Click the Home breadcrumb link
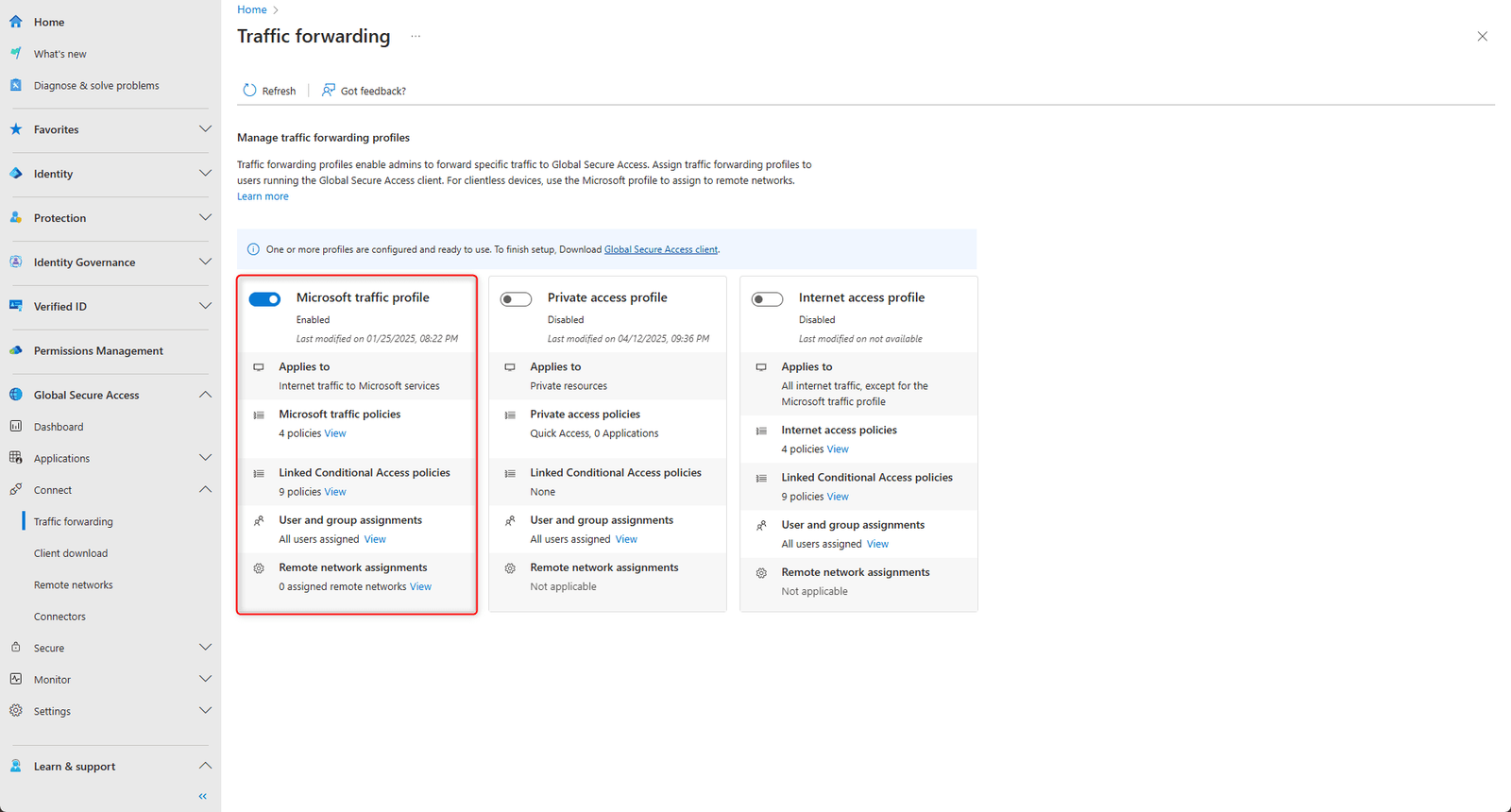Screen dimensions: 1511x812 pos(252,9)
